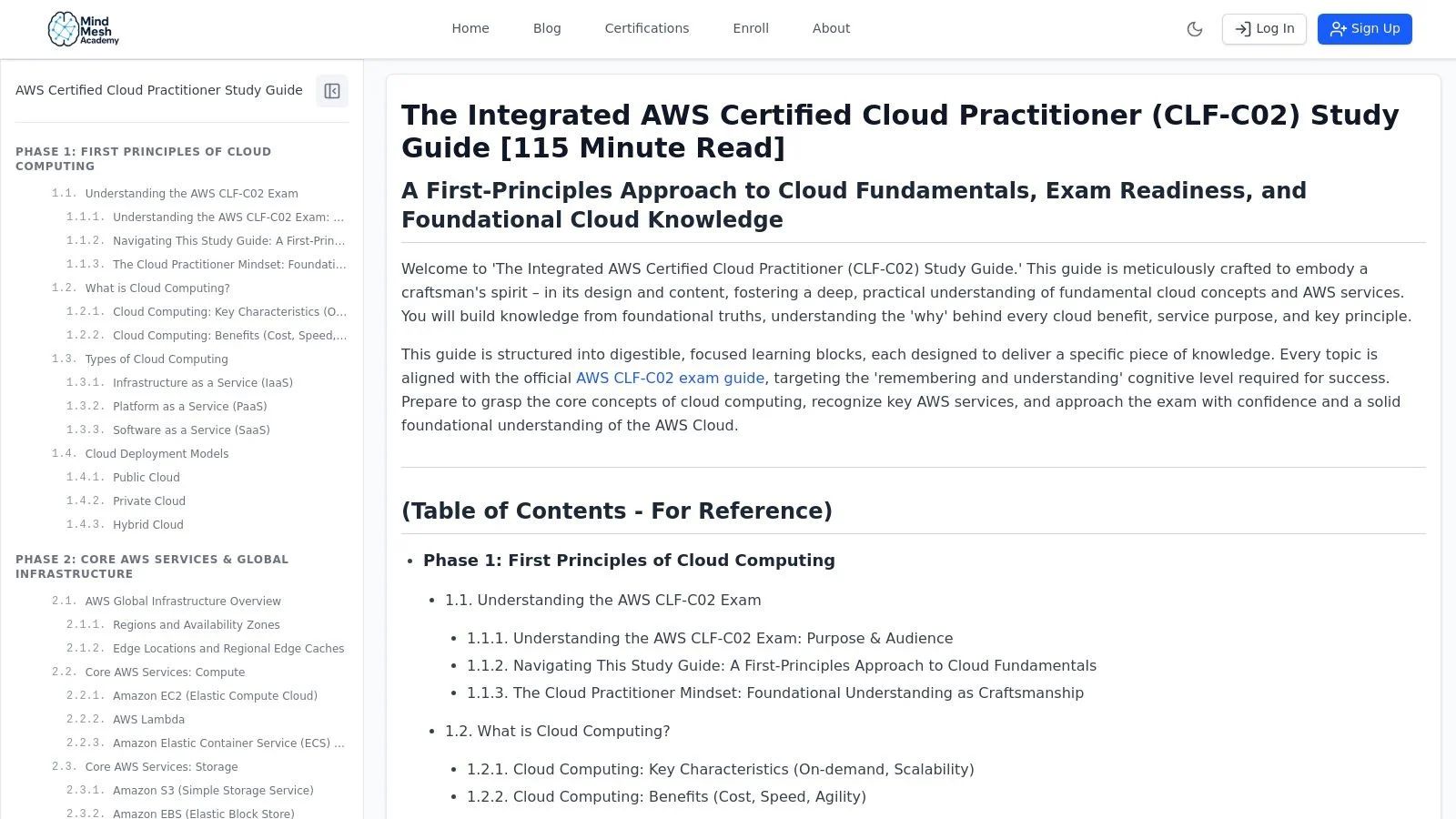Open the Certifications menu item

(647, 28)
